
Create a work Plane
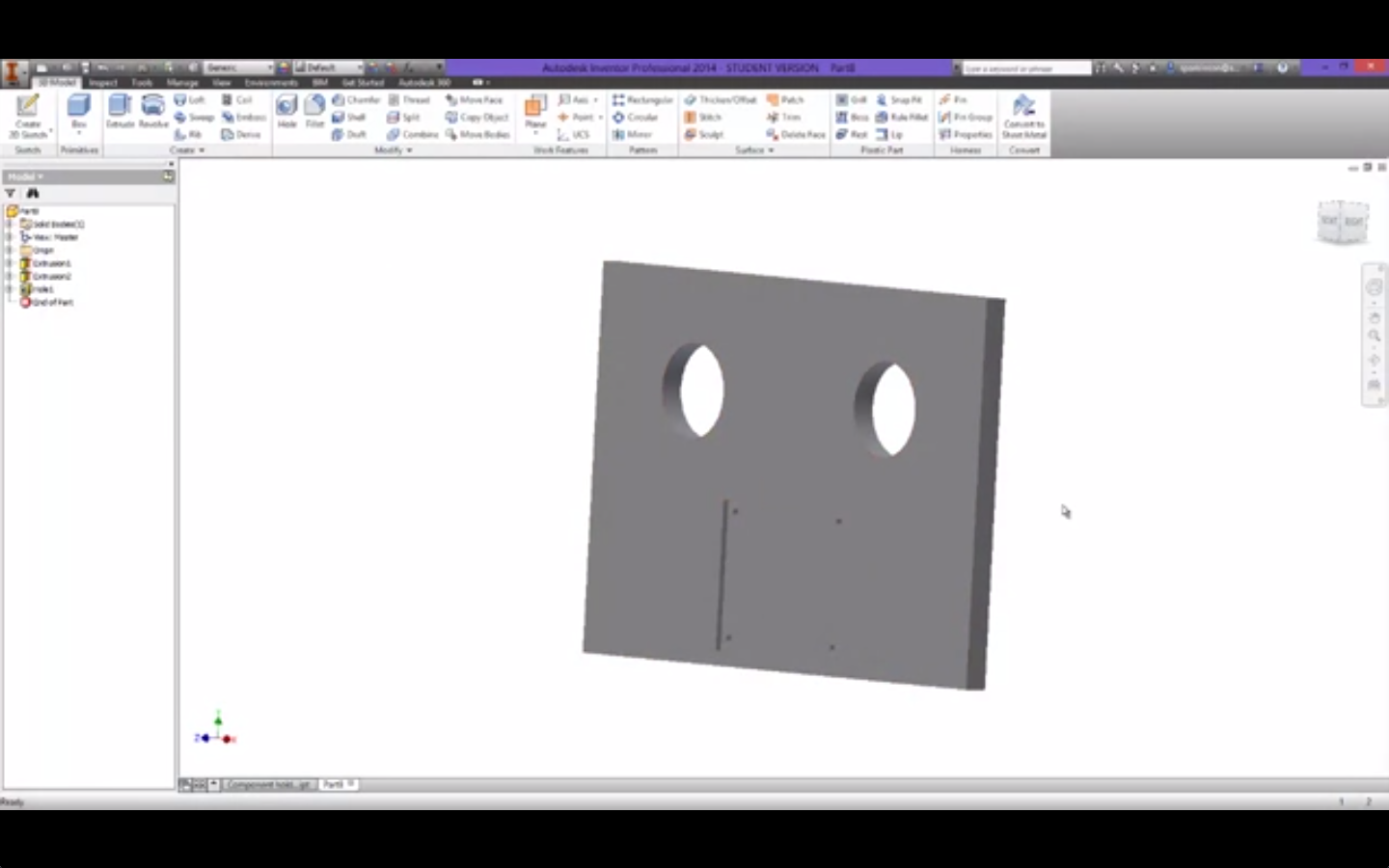point(535,113)
